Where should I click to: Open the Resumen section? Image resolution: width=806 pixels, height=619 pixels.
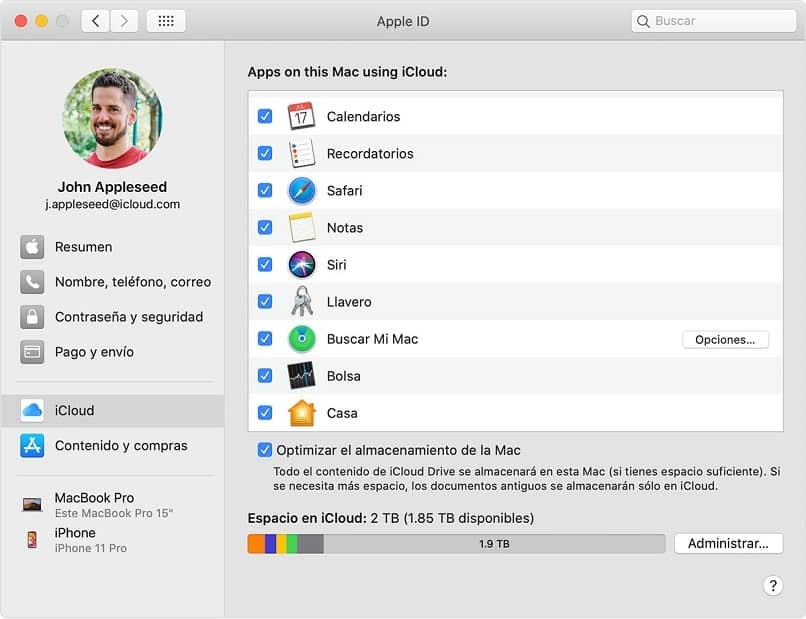[113, 247]
